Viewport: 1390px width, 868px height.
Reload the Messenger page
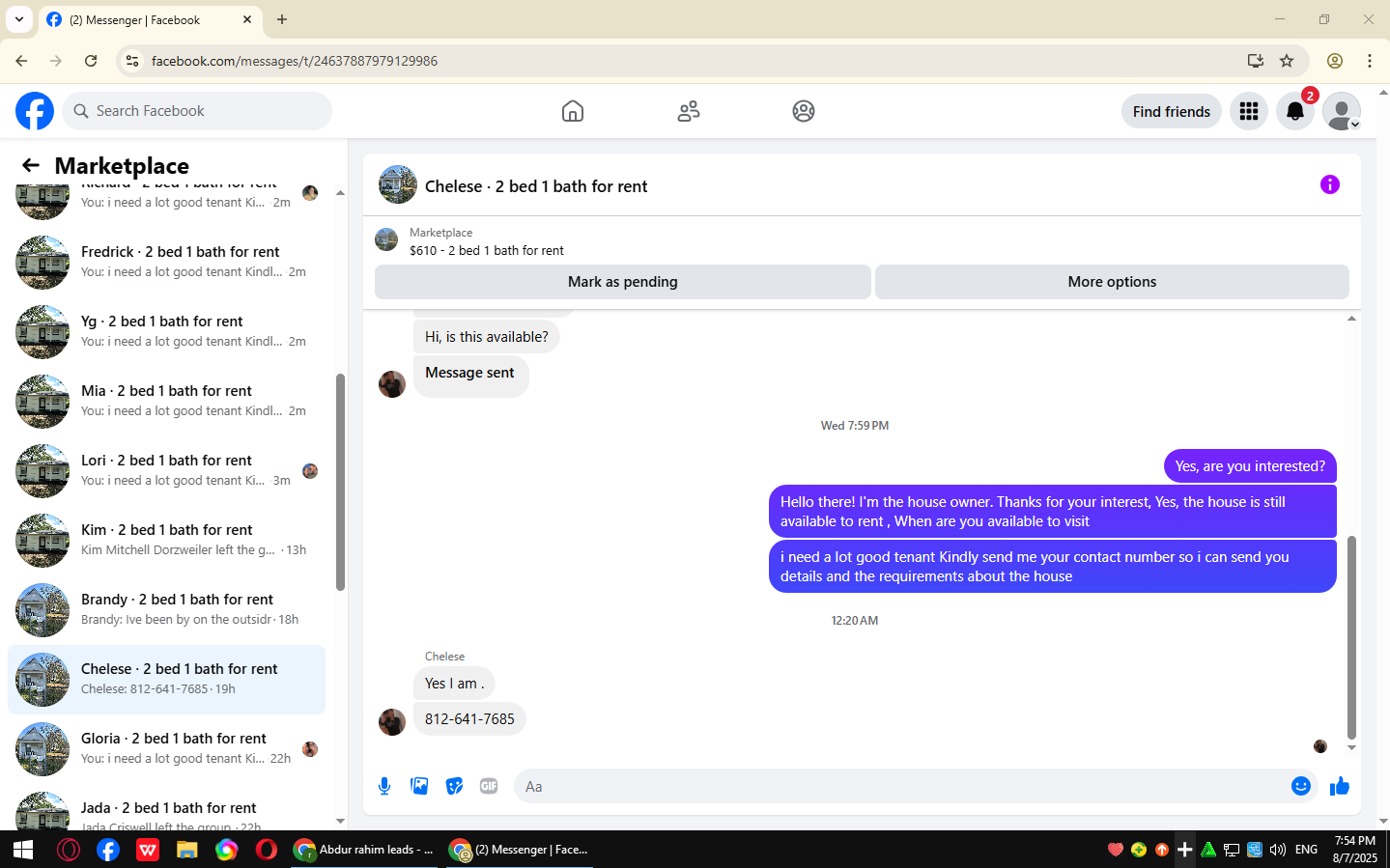pyautogui.click(x=91, y=61)
